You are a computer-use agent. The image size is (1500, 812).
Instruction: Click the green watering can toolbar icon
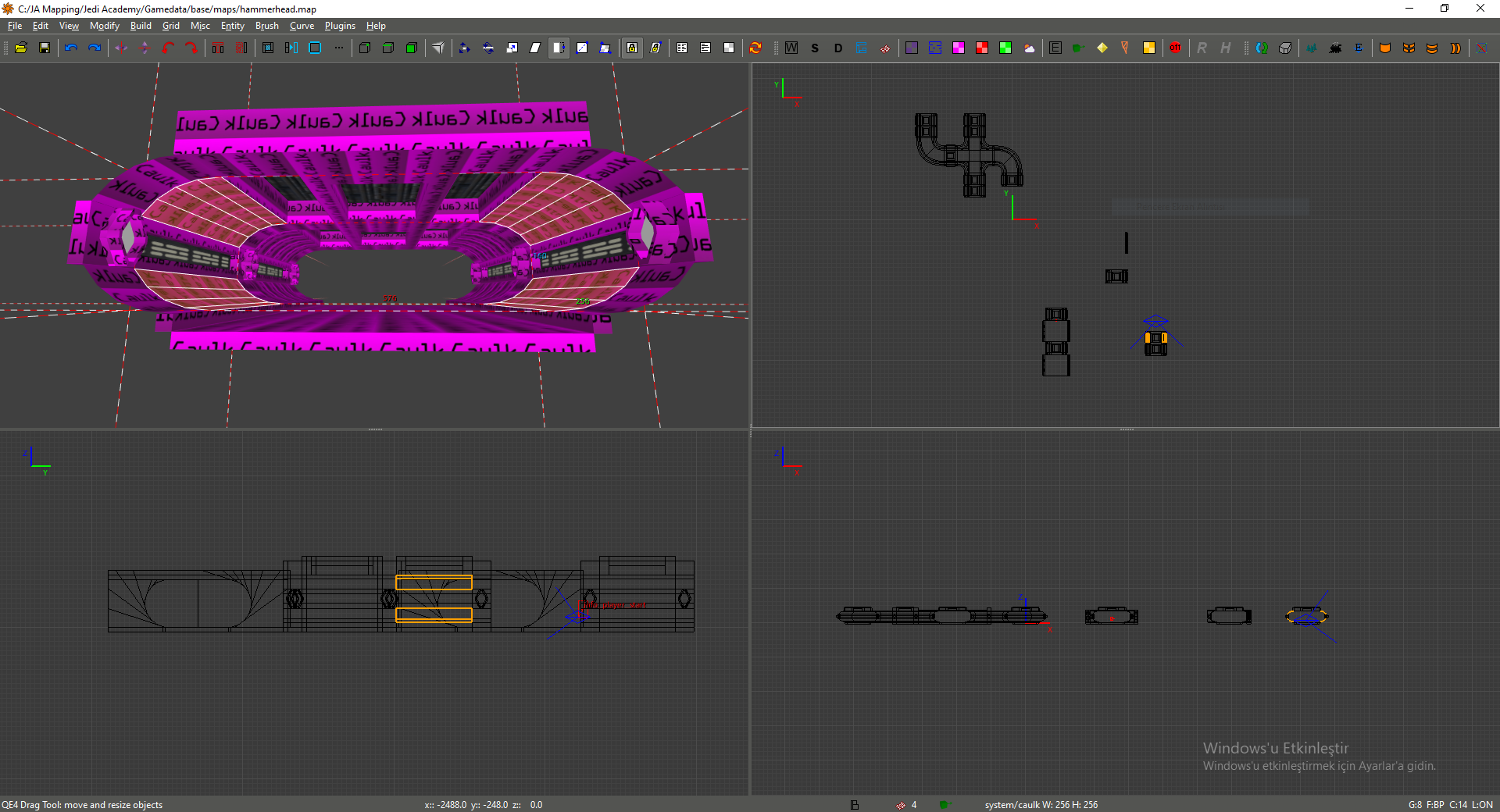point(1078,48)
